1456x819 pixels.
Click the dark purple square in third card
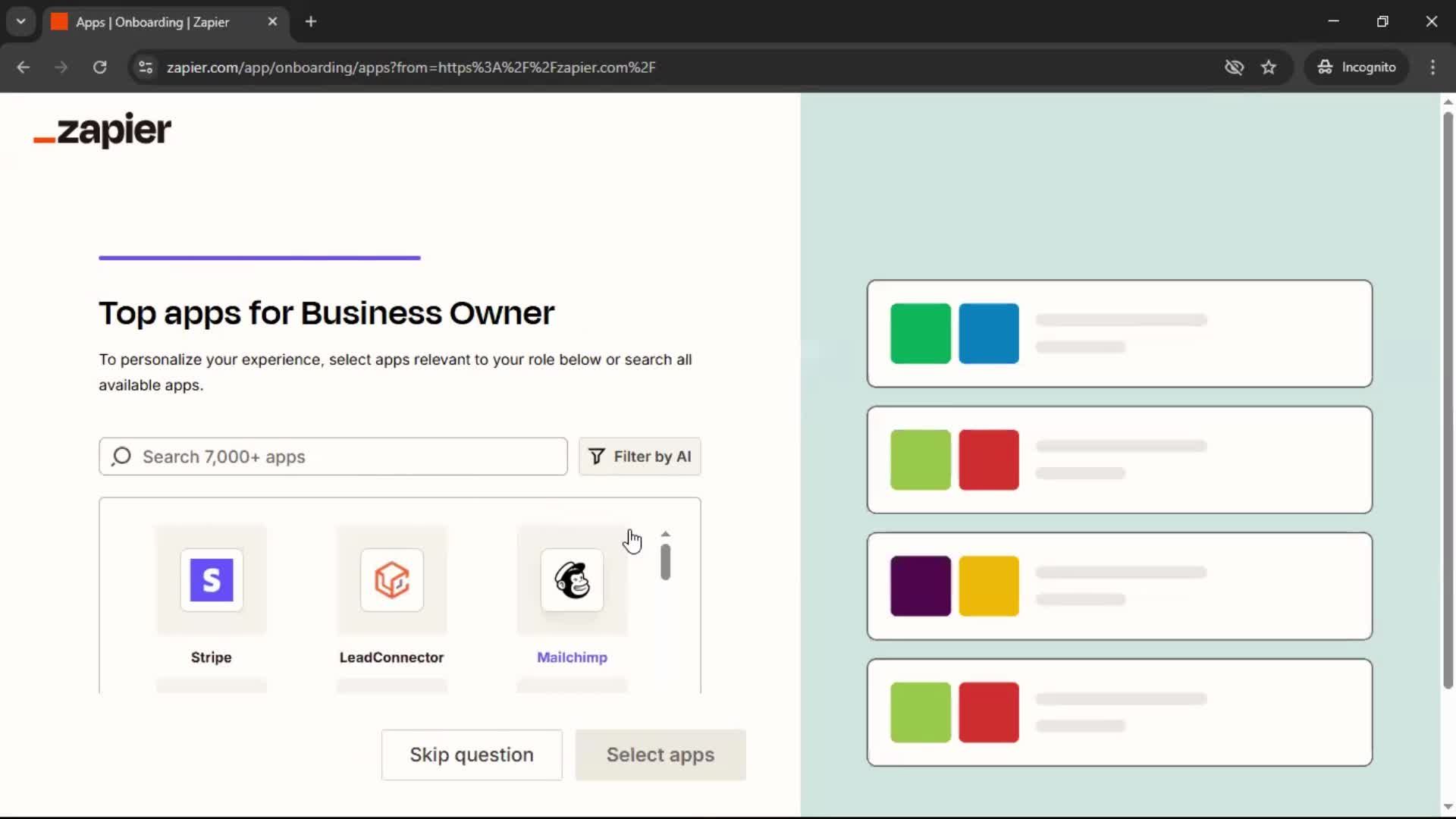pos(921,586)
